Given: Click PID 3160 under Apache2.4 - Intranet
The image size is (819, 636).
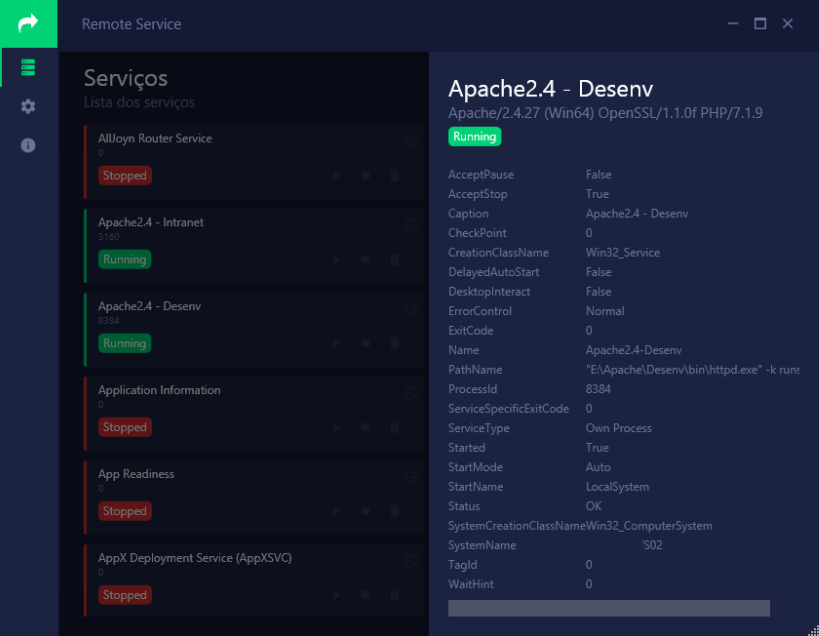Looking at the screenshot, I should point(109,237).
